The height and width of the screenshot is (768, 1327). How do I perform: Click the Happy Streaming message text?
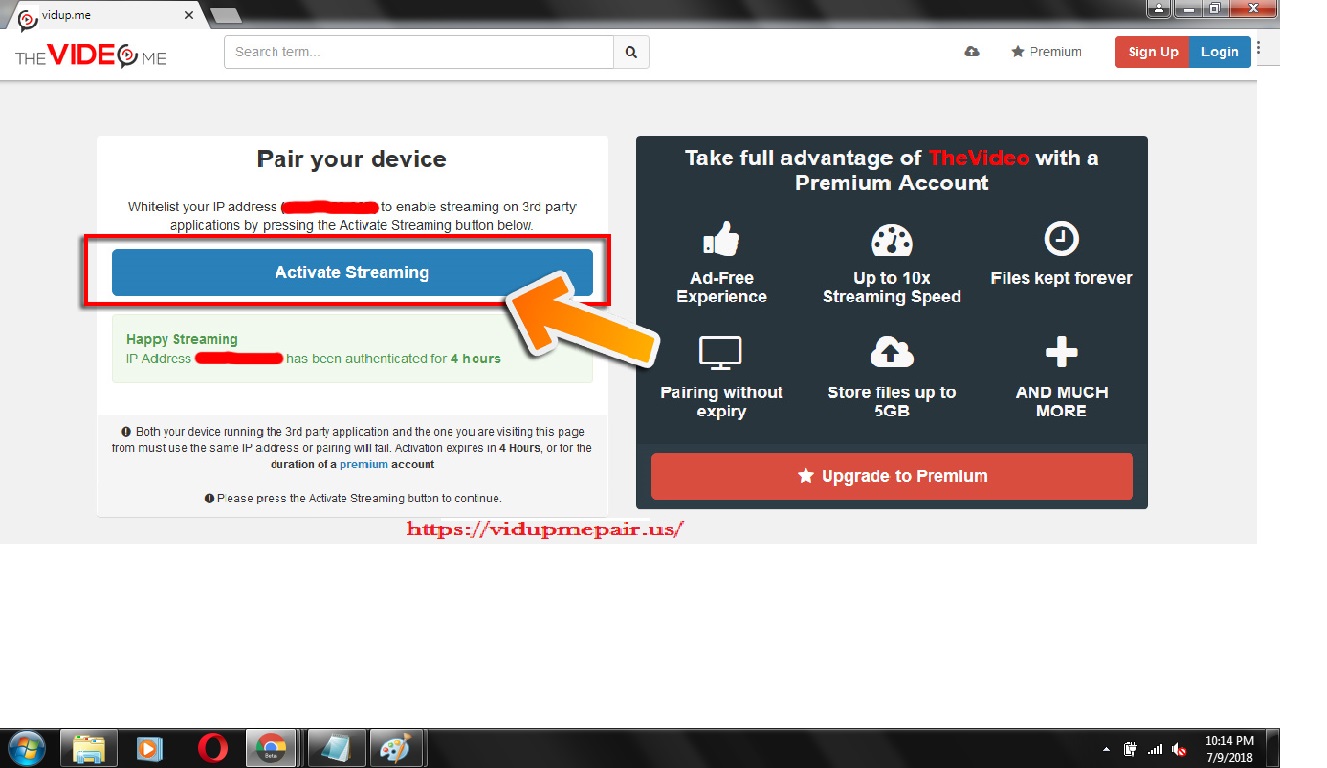tap(182, 339)
